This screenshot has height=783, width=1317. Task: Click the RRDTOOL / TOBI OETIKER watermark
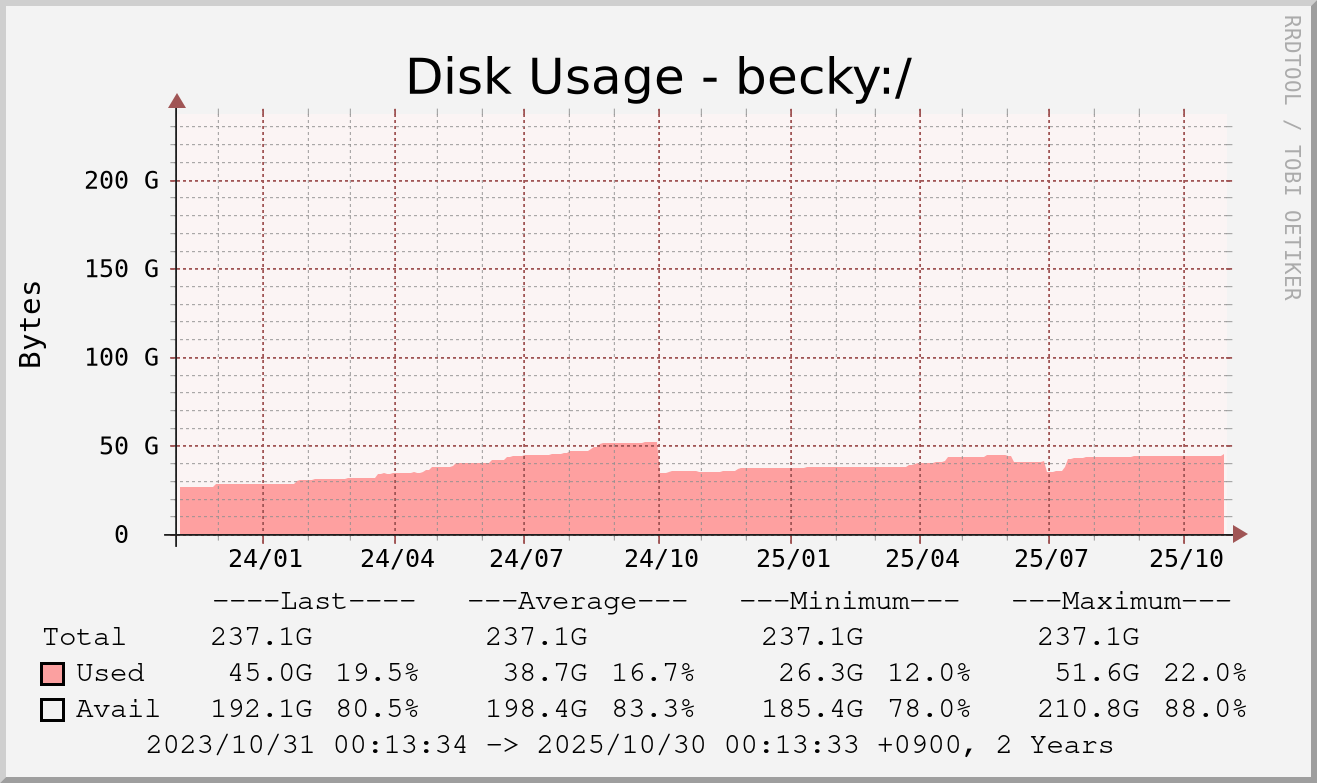1291,157
